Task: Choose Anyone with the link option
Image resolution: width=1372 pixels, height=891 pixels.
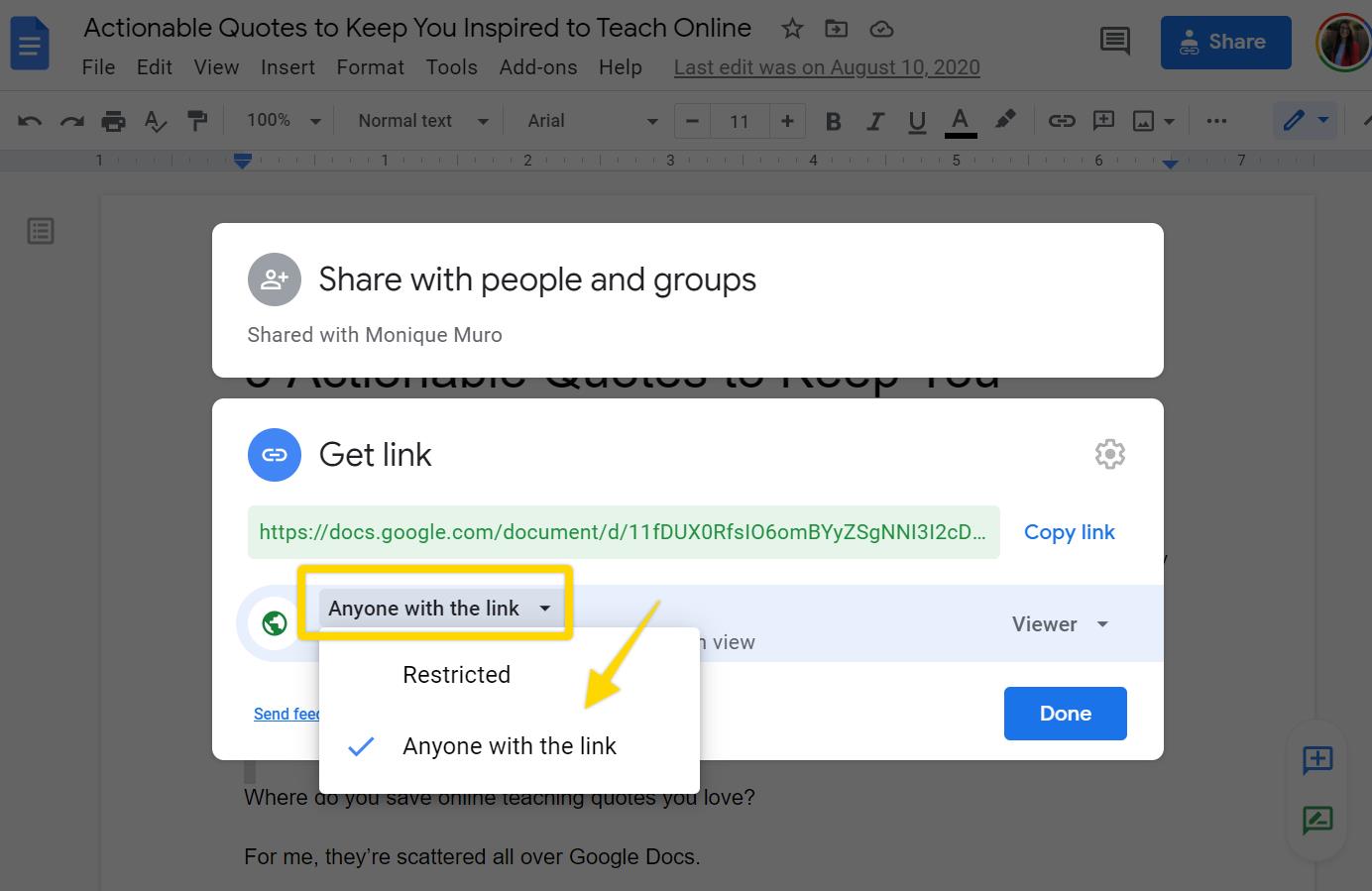Action: (x=510, y=746)
